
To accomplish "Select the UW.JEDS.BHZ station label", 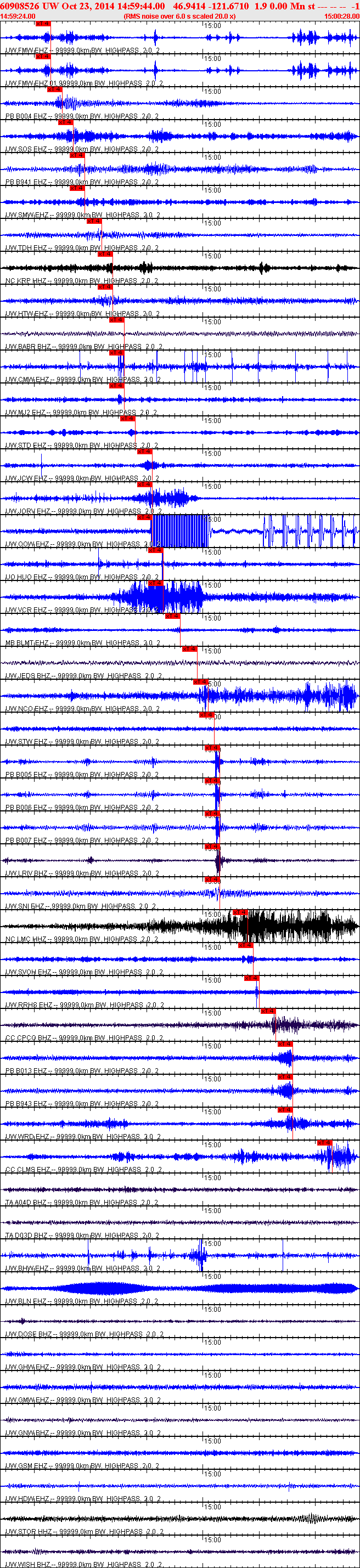I will click(x=83, y=675).
